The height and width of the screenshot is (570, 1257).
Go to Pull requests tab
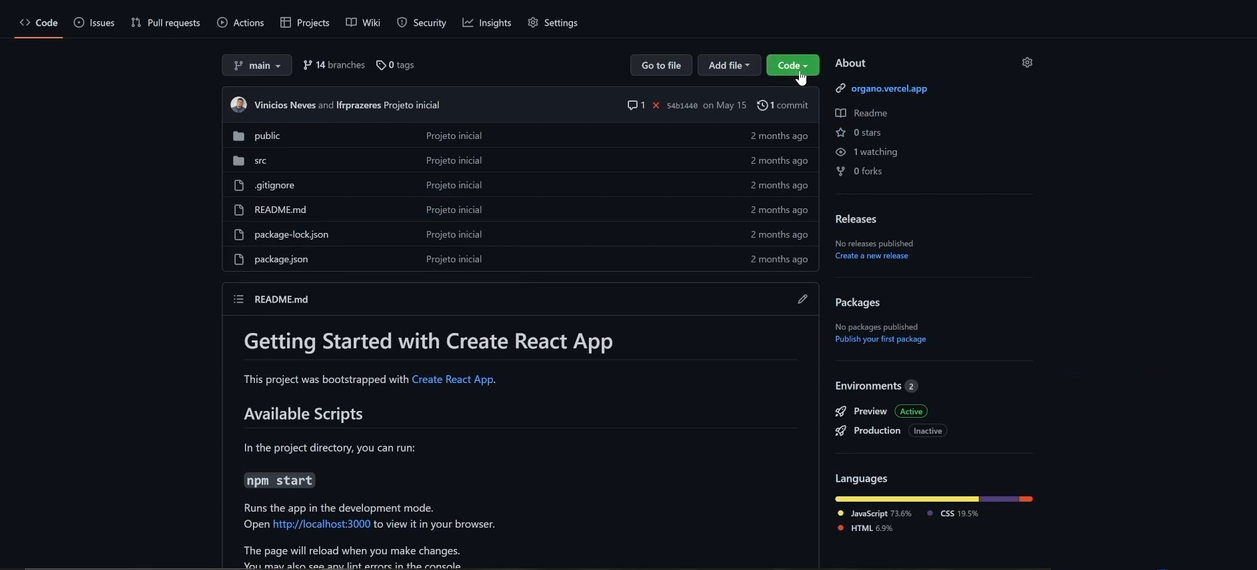[165, 22]
